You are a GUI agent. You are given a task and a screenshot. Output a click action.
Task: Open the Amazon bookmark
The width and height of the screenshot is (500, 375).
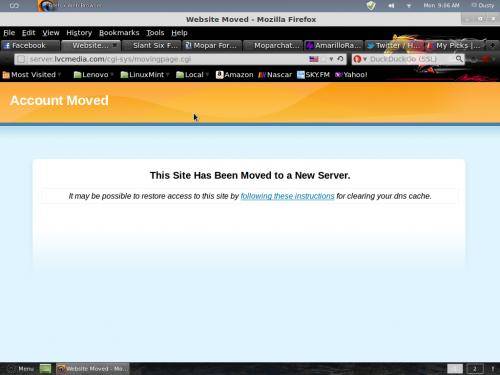tap(235, 75)
